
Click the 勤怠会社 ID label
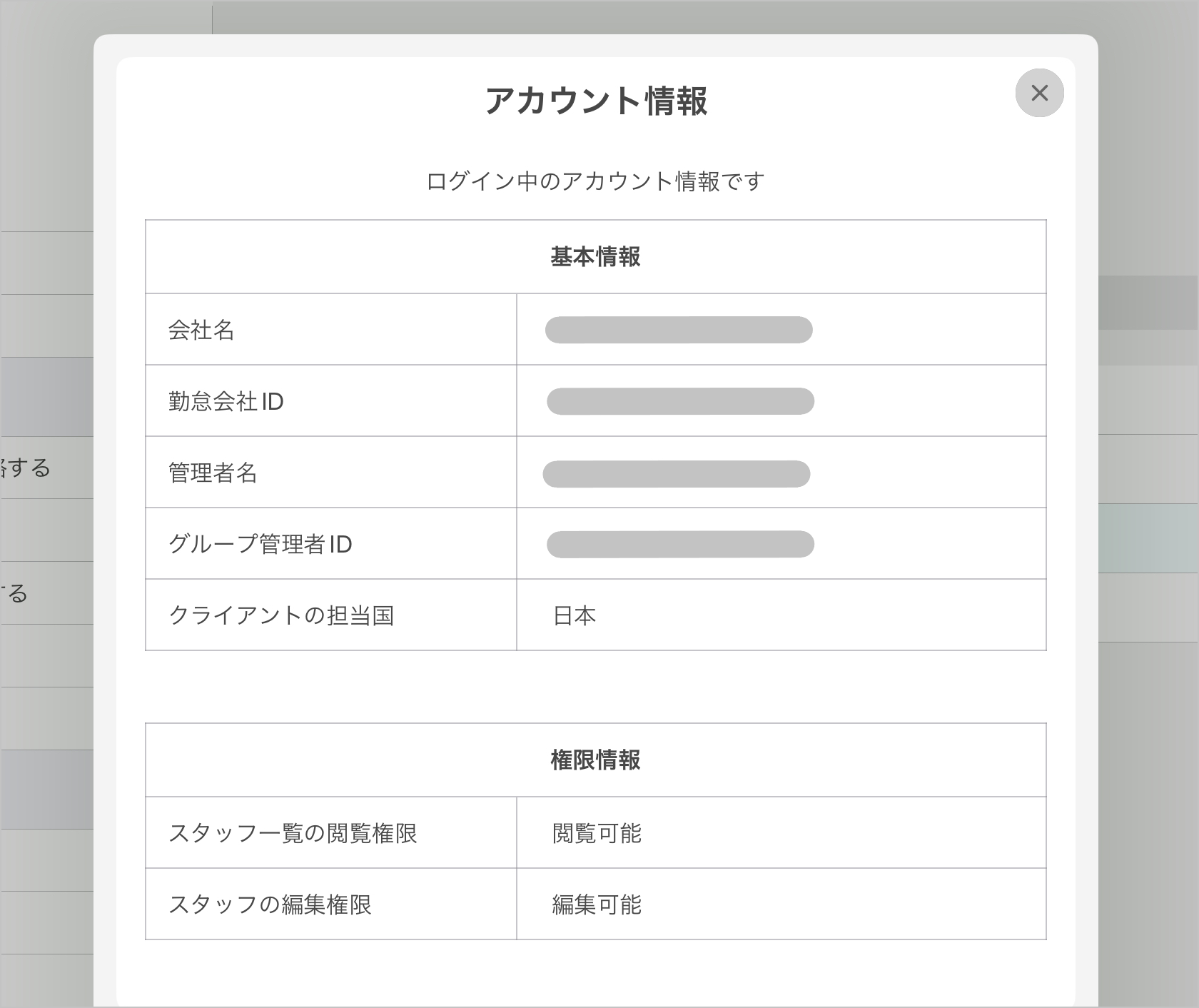[x=226, y=401]
